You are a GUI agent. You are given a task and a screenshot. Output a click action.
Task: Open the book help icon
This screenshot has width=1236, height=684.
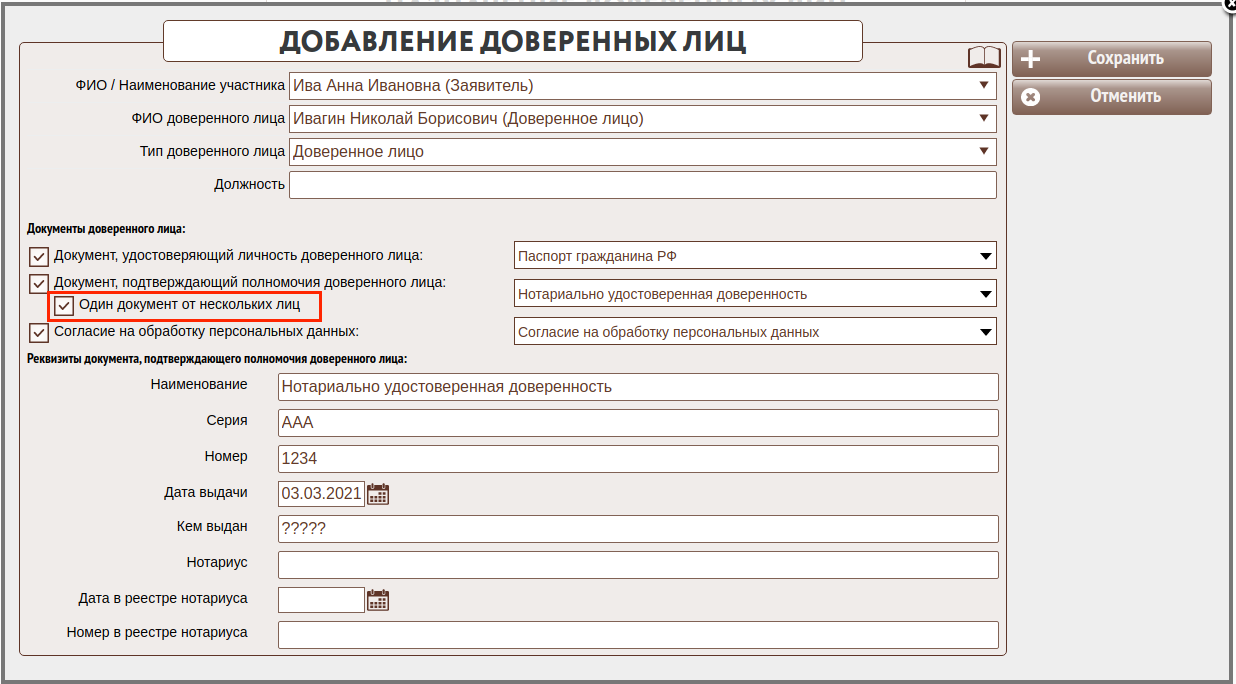pyautogui.click(x=984, y=57)
